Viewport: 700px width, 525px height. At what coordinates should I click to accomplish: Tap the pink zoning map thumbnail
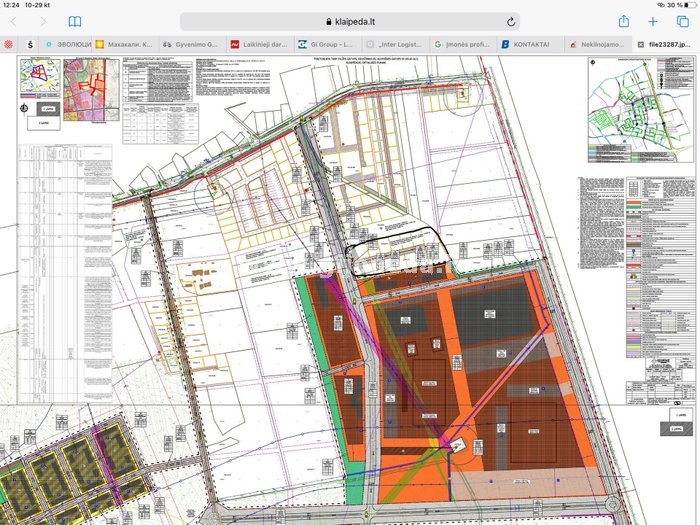pos(91,90)
